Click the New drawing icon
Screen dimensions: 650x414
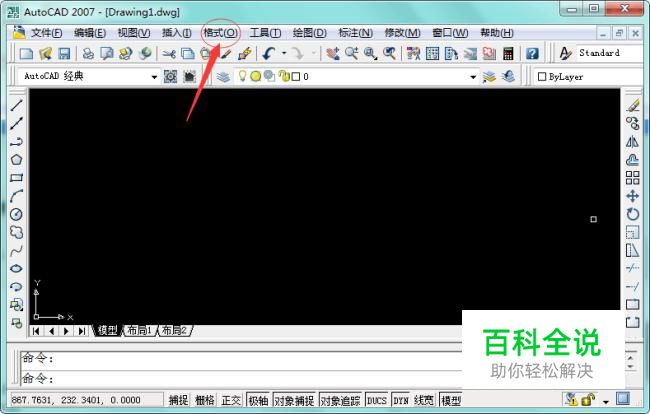coord(27,53)
